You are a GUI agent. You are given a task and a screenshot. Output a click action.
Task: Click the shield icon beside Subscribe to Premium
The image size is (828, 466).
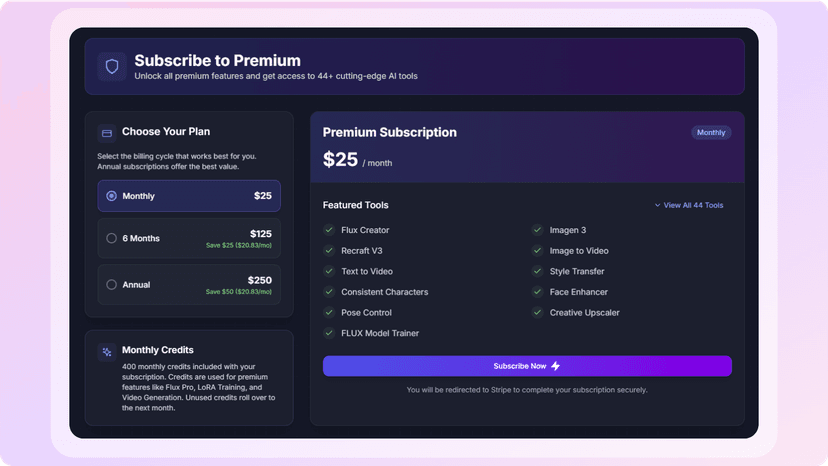(x=112, y=67)
